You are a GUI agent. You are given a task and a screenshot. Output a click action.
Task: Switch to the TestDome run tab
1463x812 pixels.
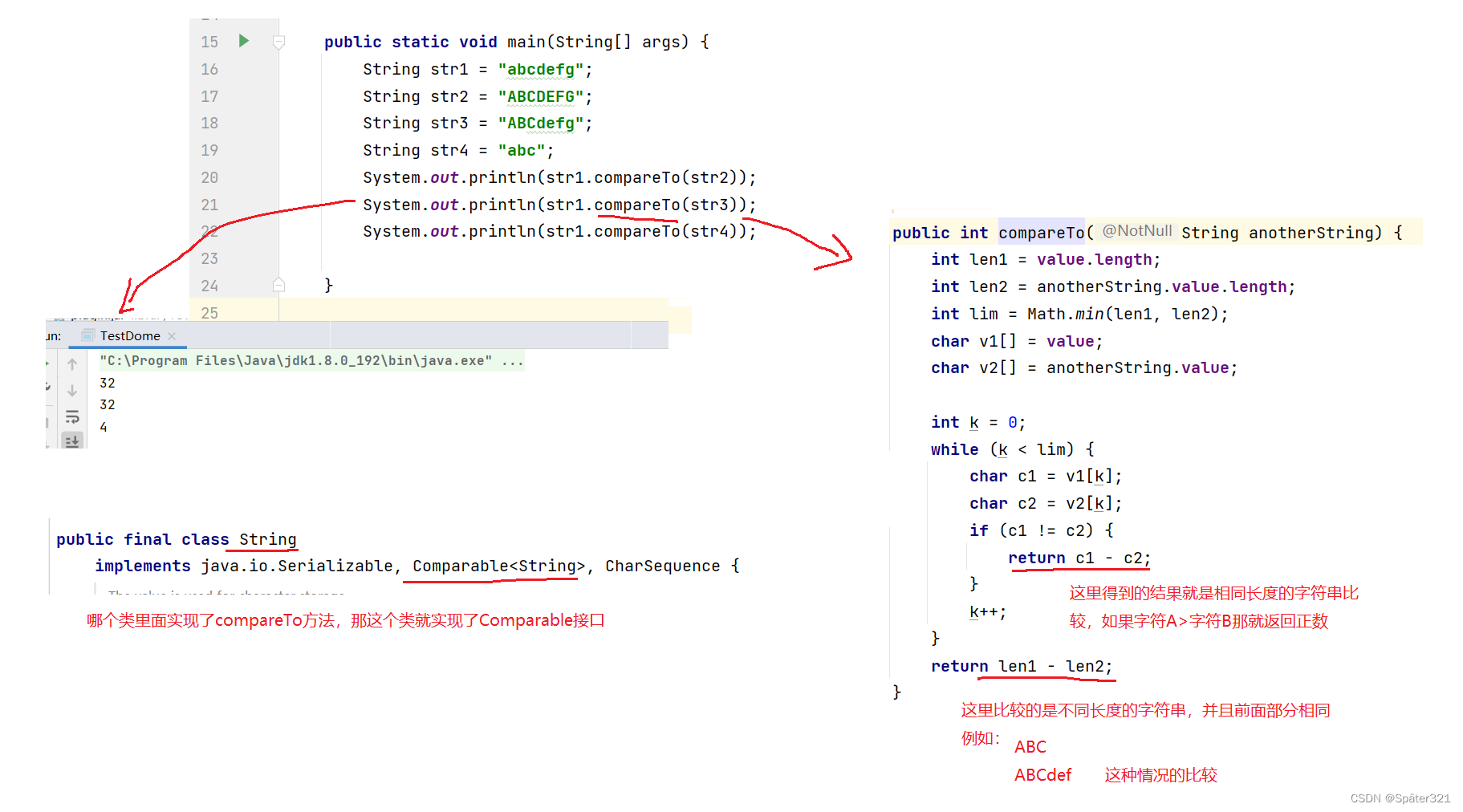pyautogui.click(x=129, y=335)
